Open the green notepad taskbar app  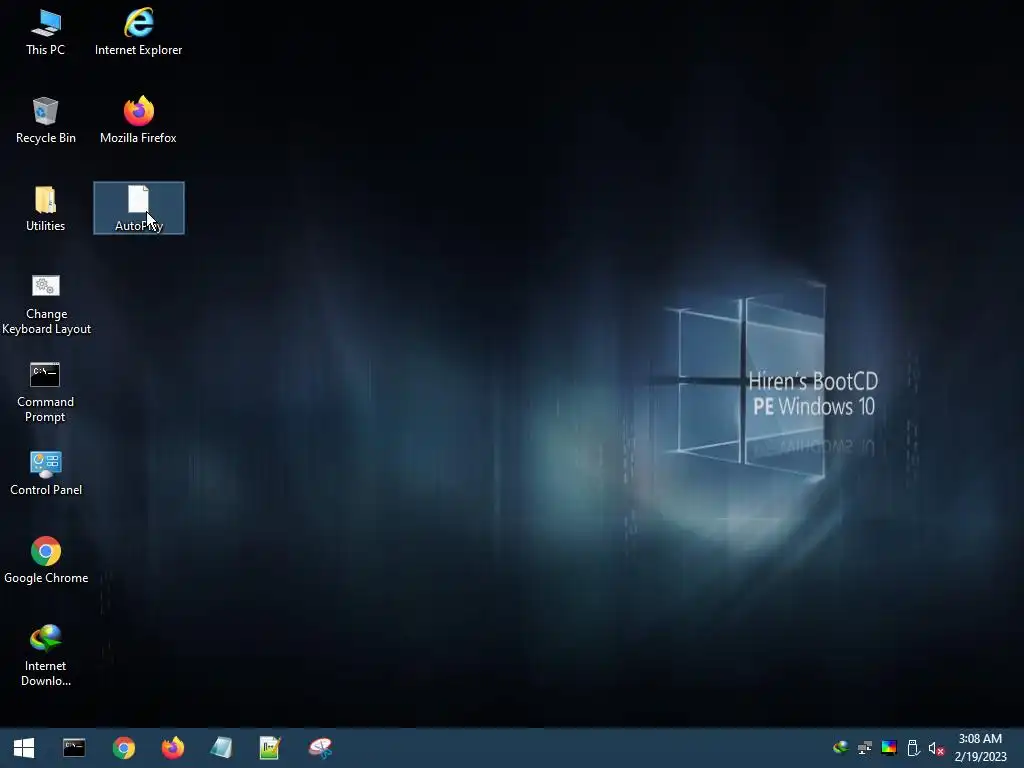(x=270, y=748)
